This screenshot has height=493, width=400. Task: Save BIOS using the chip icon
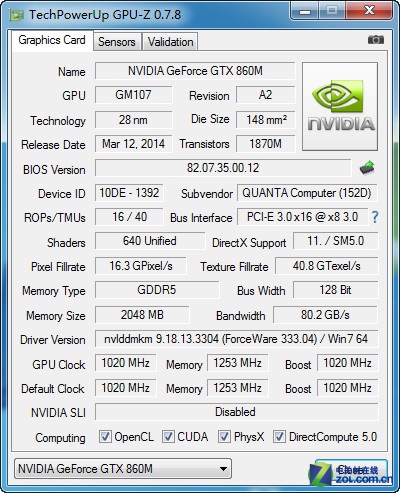tap(367, 168)
